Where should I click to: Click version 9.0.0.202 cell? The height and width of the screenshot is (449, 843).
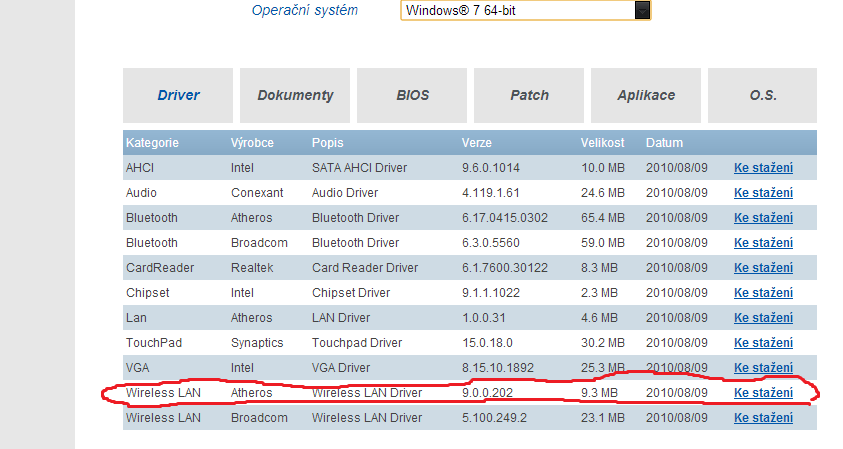point(487,393)
